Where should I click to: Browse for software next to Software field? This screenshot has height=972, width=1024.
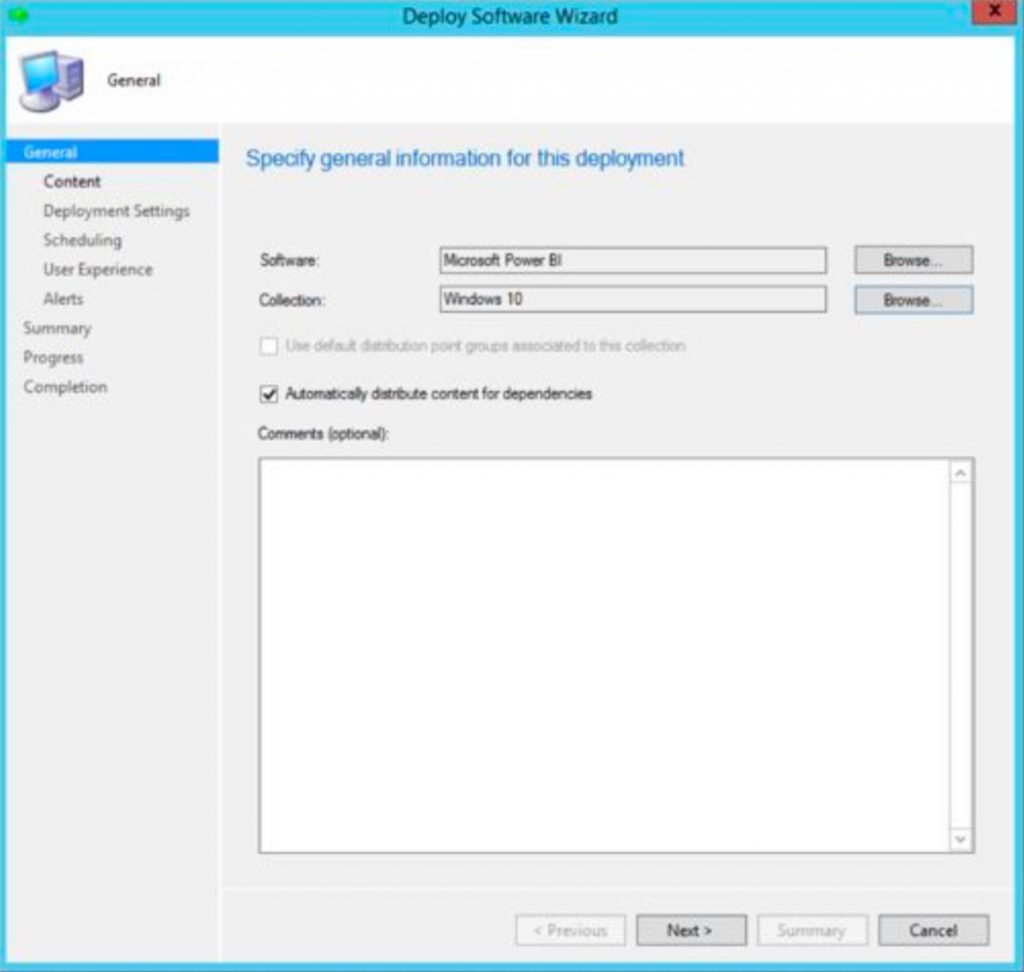[x=914, y=260]
